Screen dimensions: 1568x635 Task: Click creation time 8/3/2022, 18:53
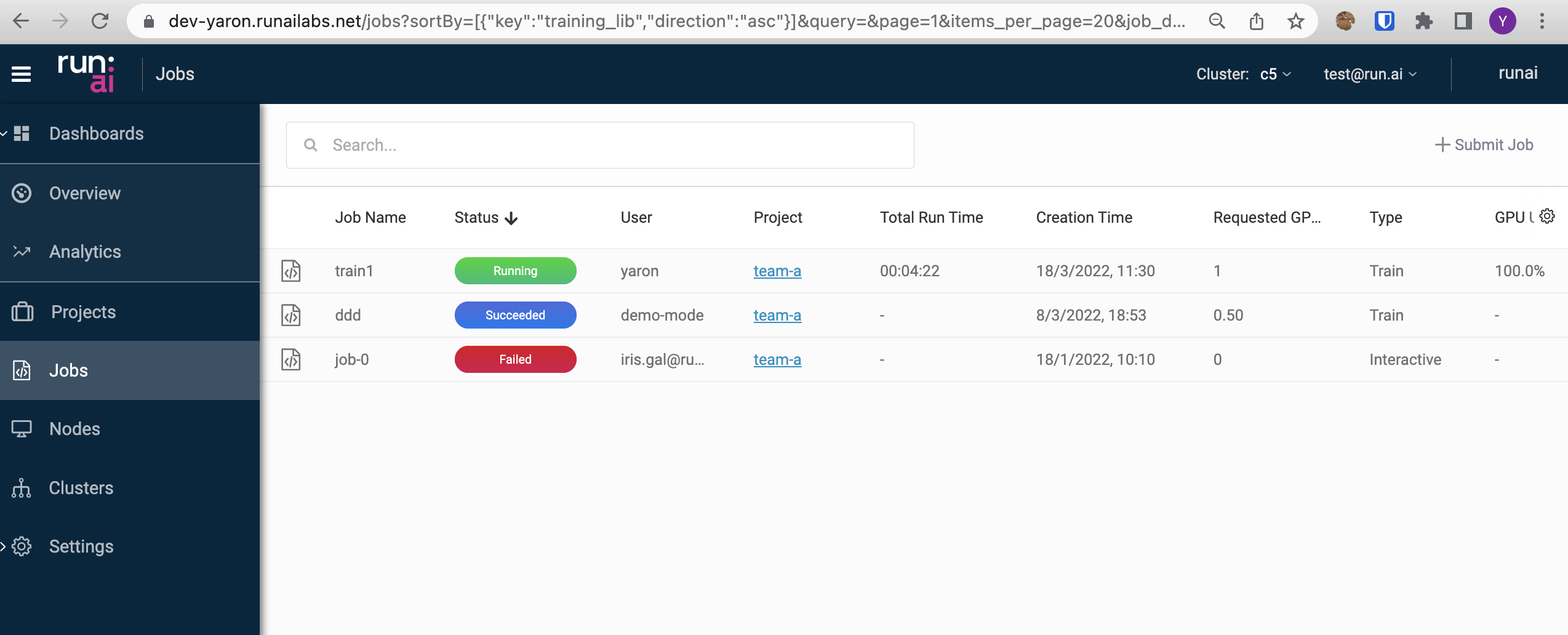[1091, 315]
